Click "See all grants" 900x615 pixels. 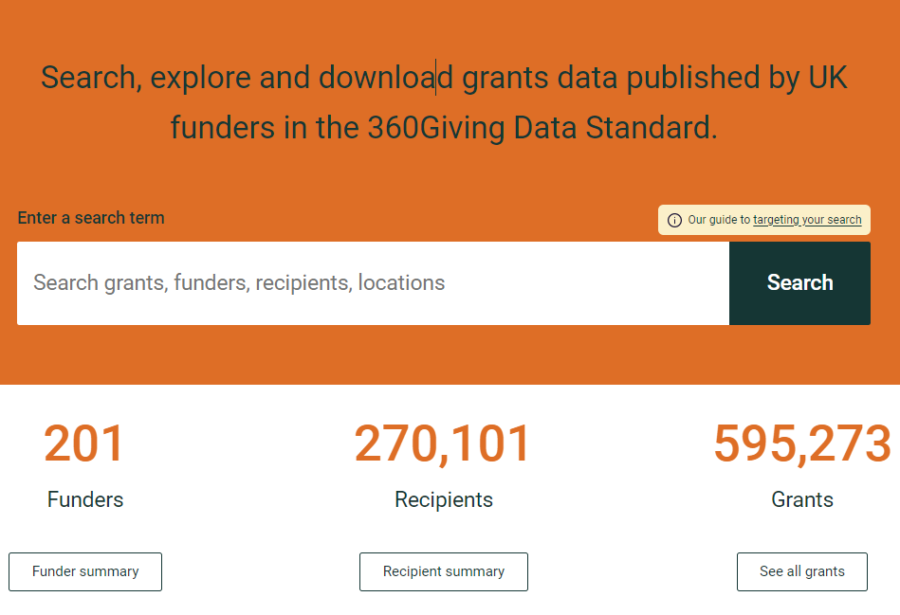pos(802,571)
